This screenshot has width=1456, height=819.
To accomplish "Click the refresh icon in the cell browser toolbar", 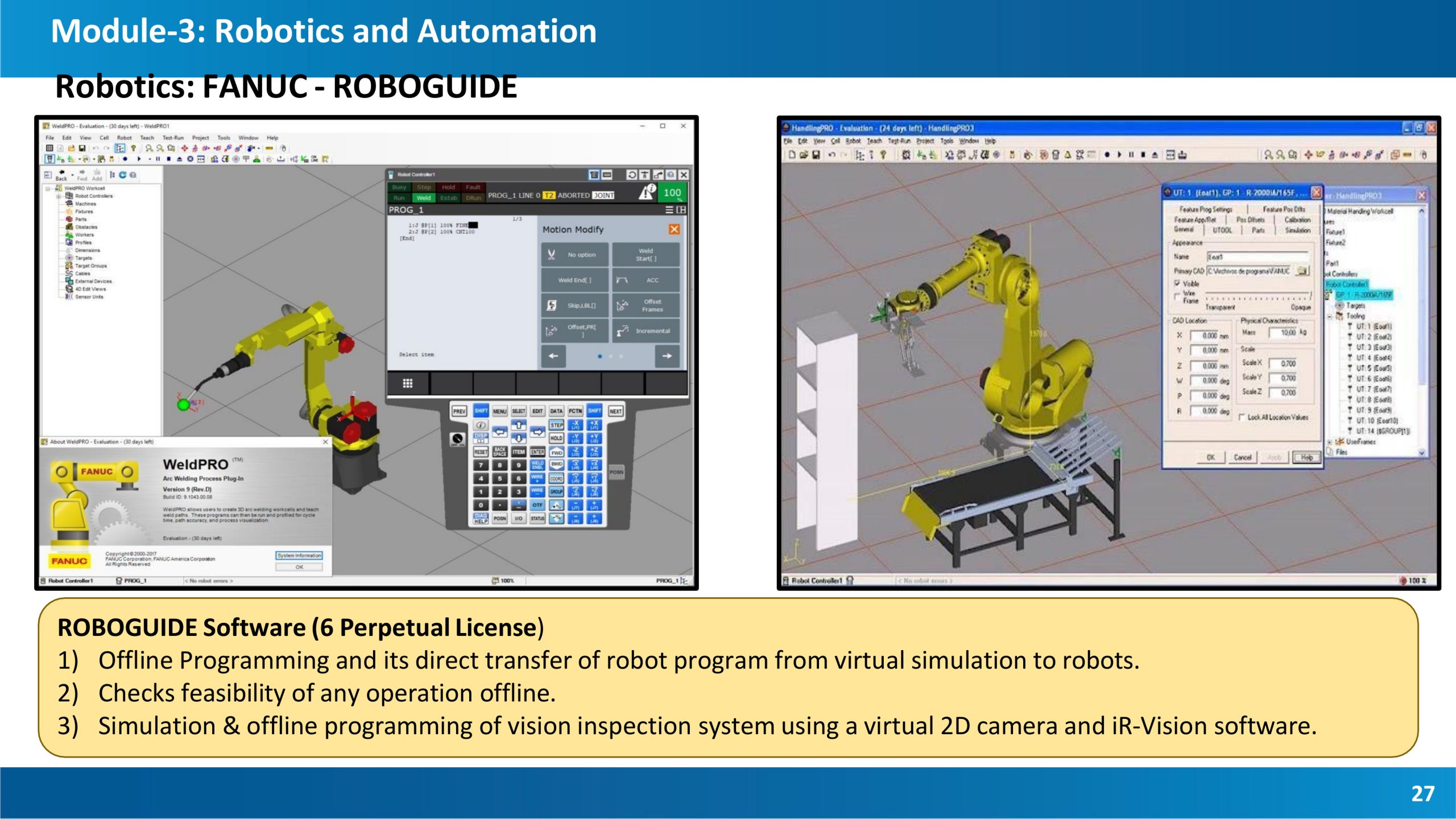I will coord(122,175).
